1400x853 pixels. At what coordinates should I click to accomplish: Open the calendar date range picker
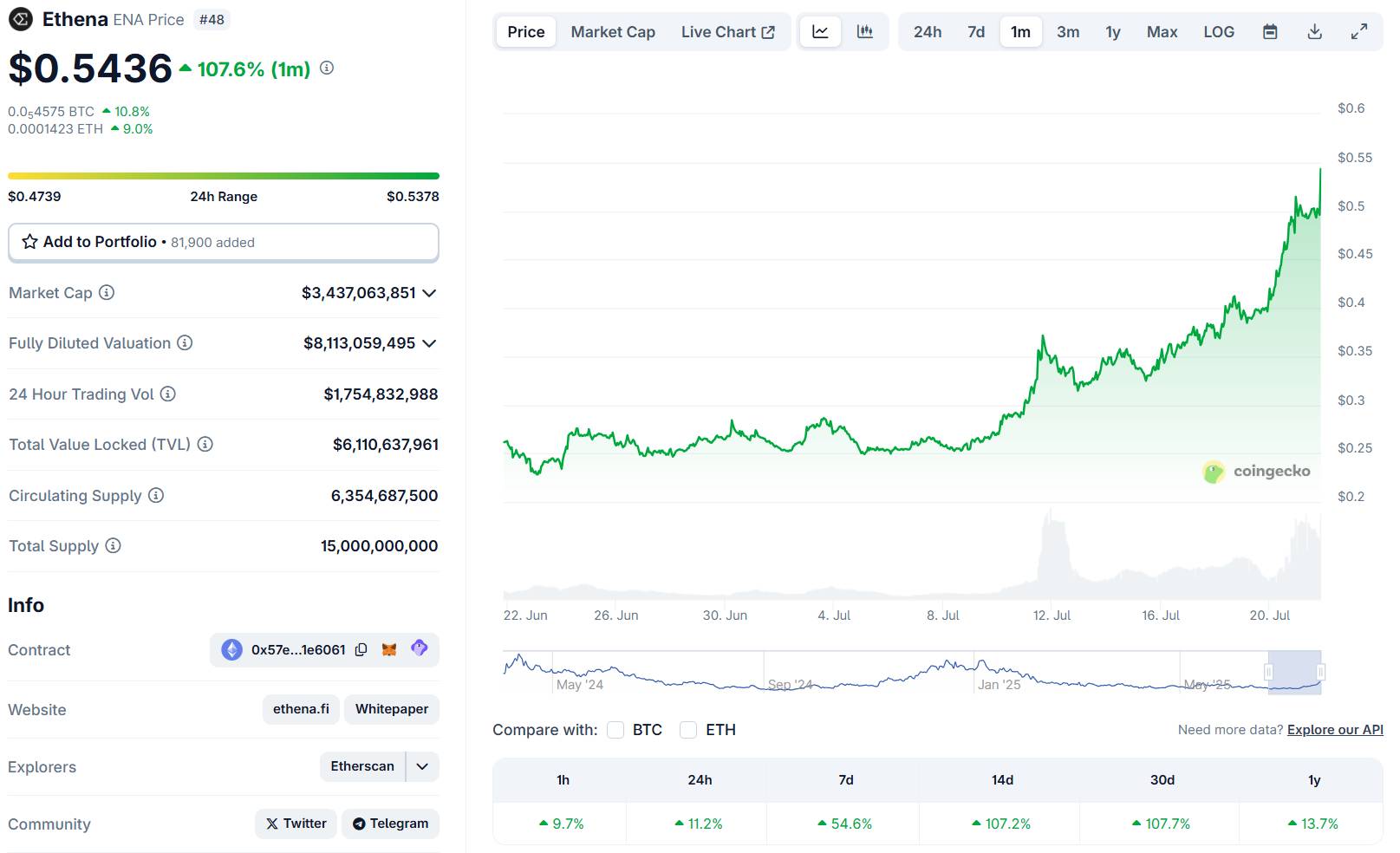(x=1270, y=32)
